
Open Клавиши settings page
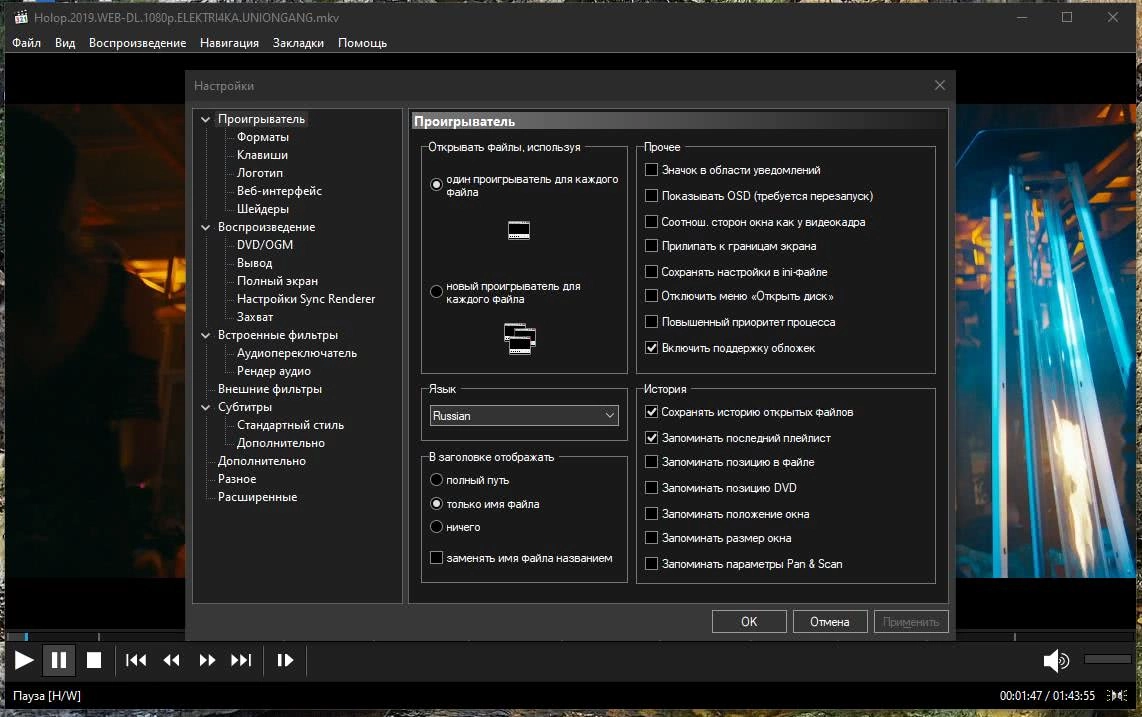click(x=262, y=155)
